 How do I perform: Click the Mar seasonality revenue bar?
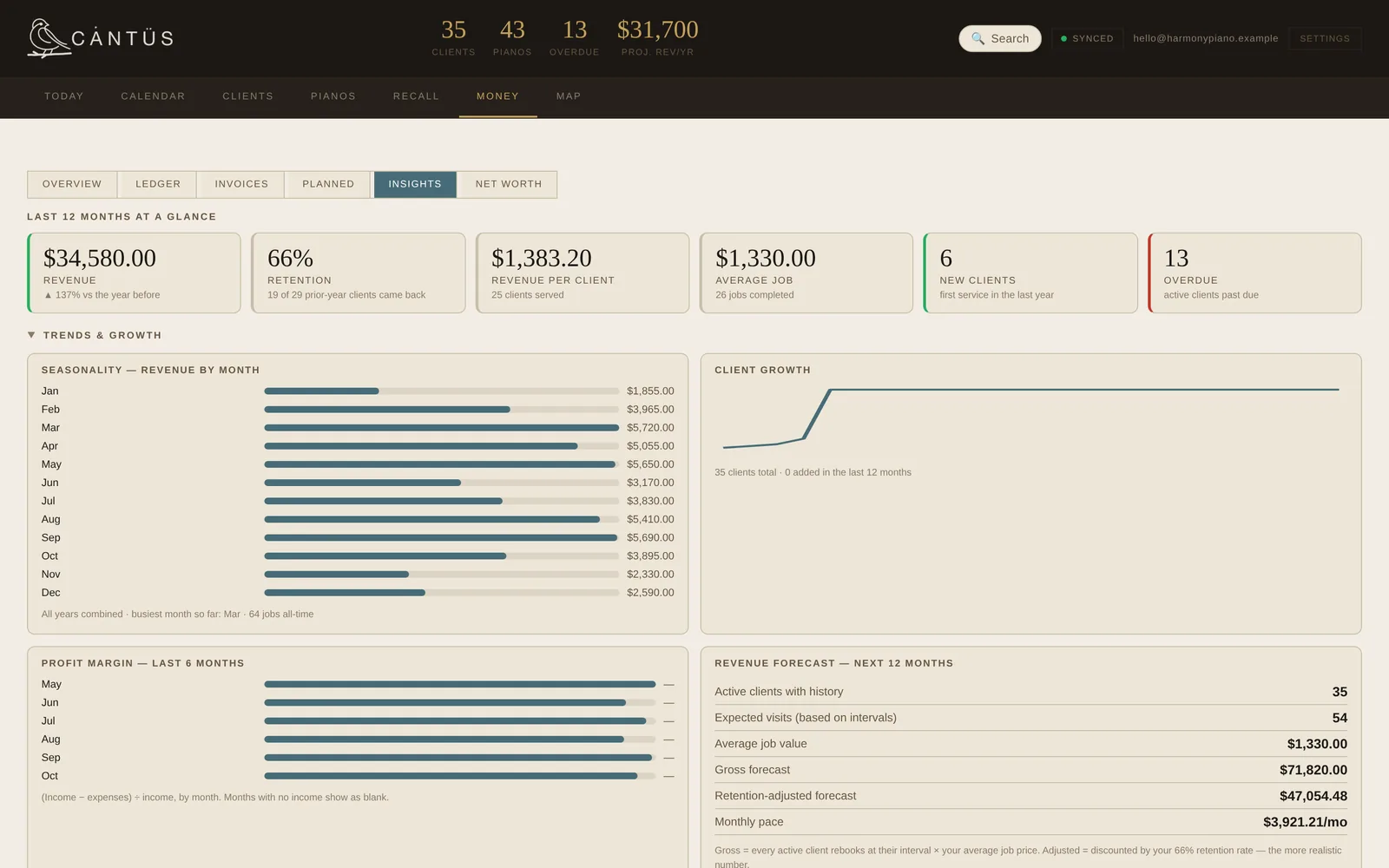coord(441,428)
